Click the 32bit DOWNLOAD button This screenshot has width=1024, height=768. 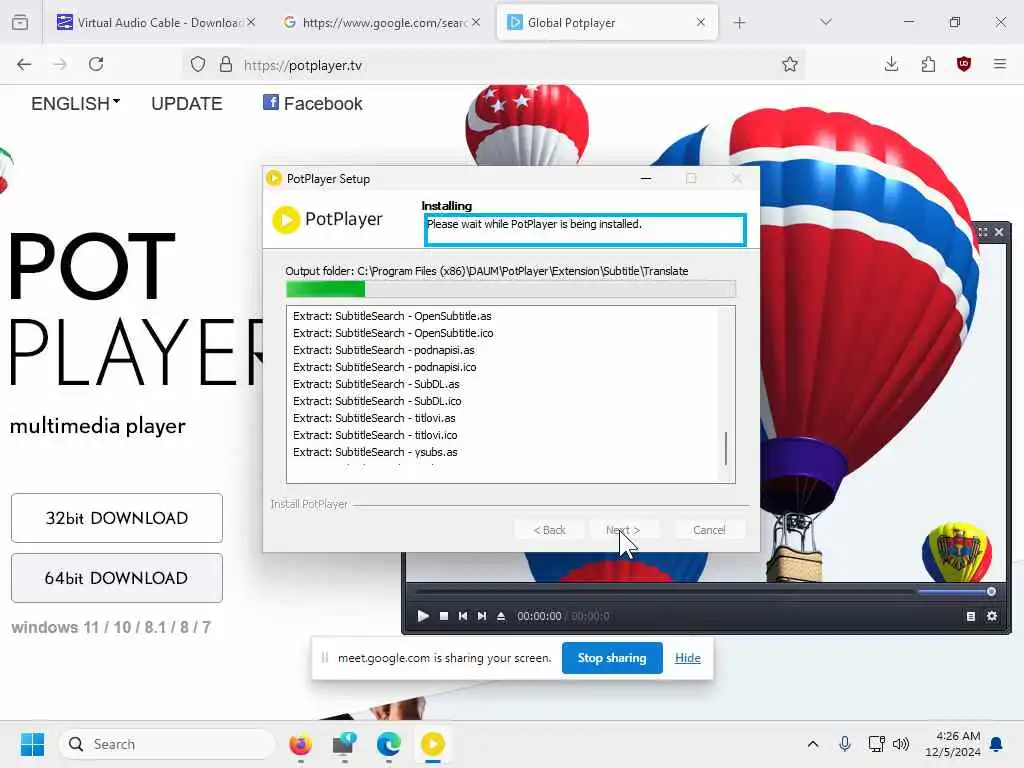(x=117, y=518)
